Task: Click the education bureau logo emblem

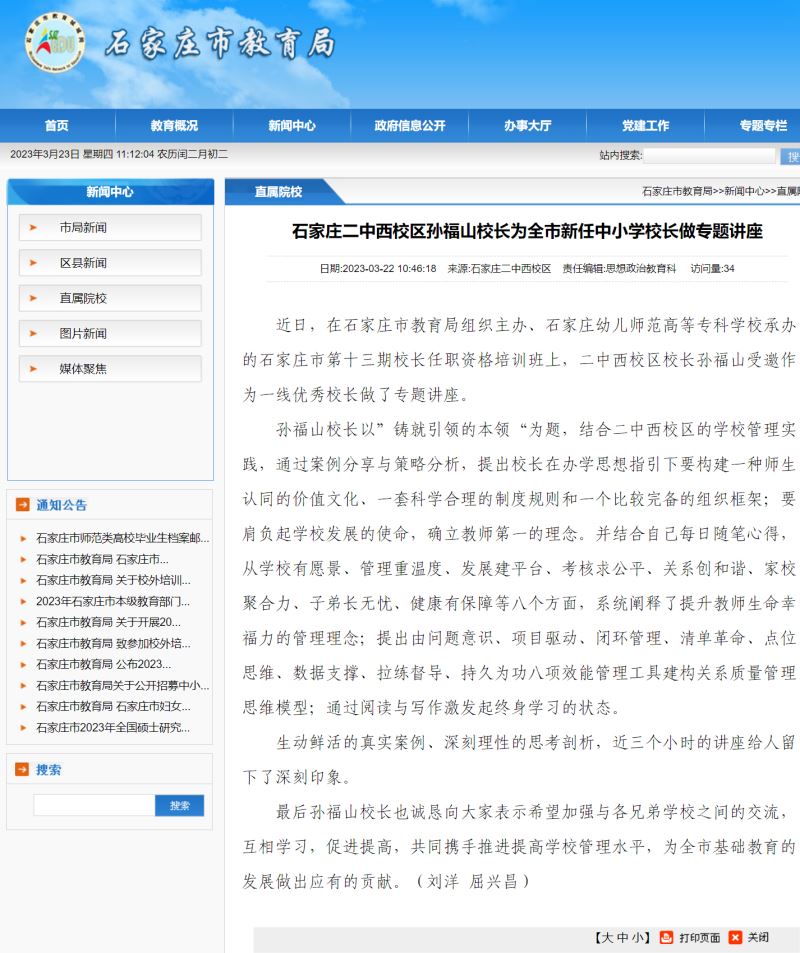Action: [55, 42]
